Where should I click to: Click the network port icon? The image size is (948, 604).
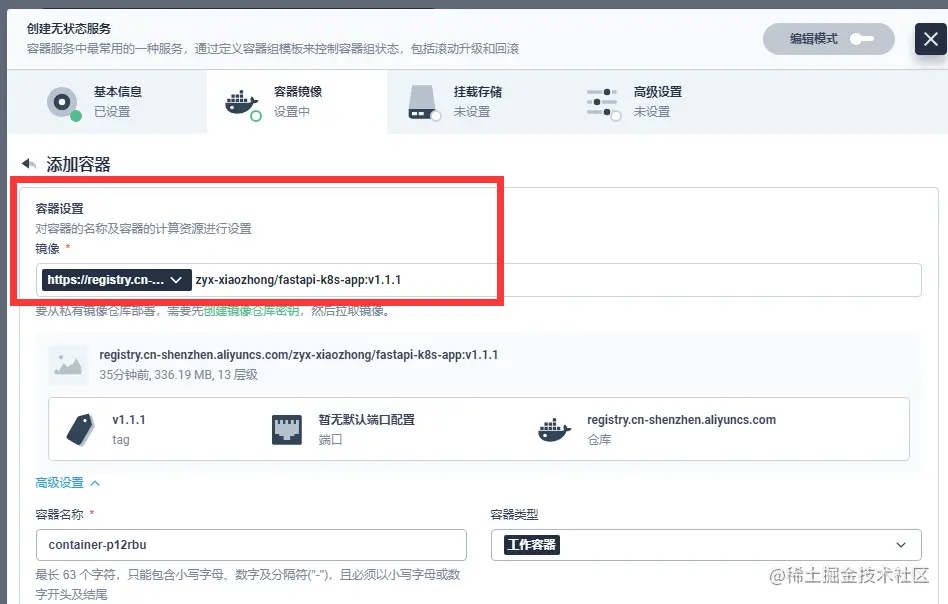click(x=287, y=430)
